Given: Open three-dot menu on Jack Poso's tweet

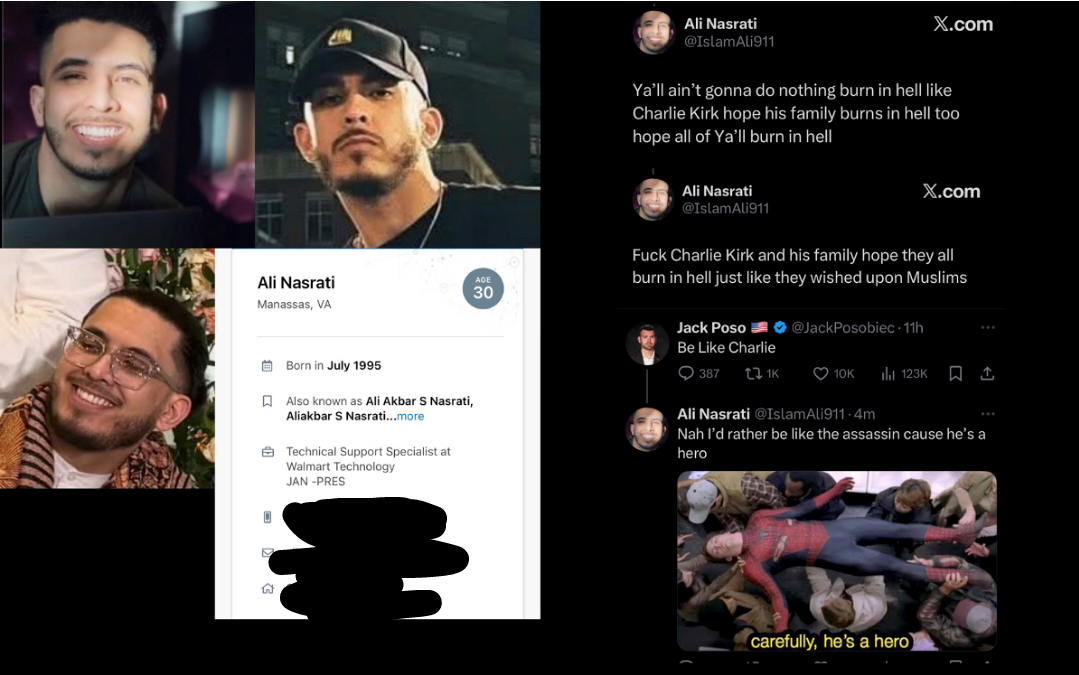Looking at the screenshot, I should [987, 328].
